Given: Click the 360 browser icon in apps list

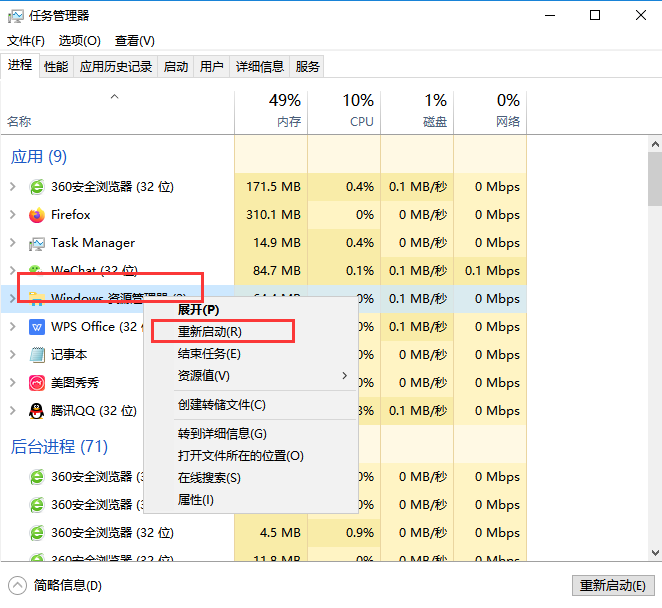Looking at the screenshot, I should (37, 186).
